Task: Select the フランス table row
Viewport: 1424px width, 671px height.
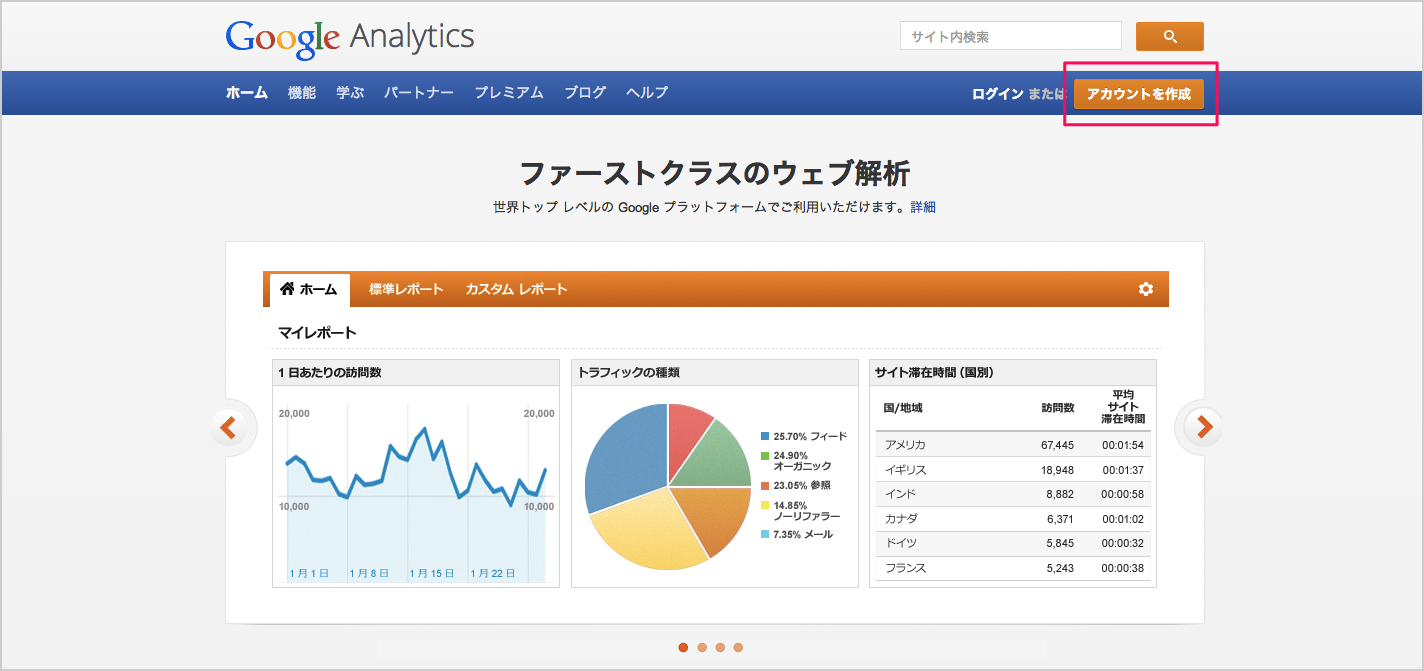Action: [x=1015, y=568]
